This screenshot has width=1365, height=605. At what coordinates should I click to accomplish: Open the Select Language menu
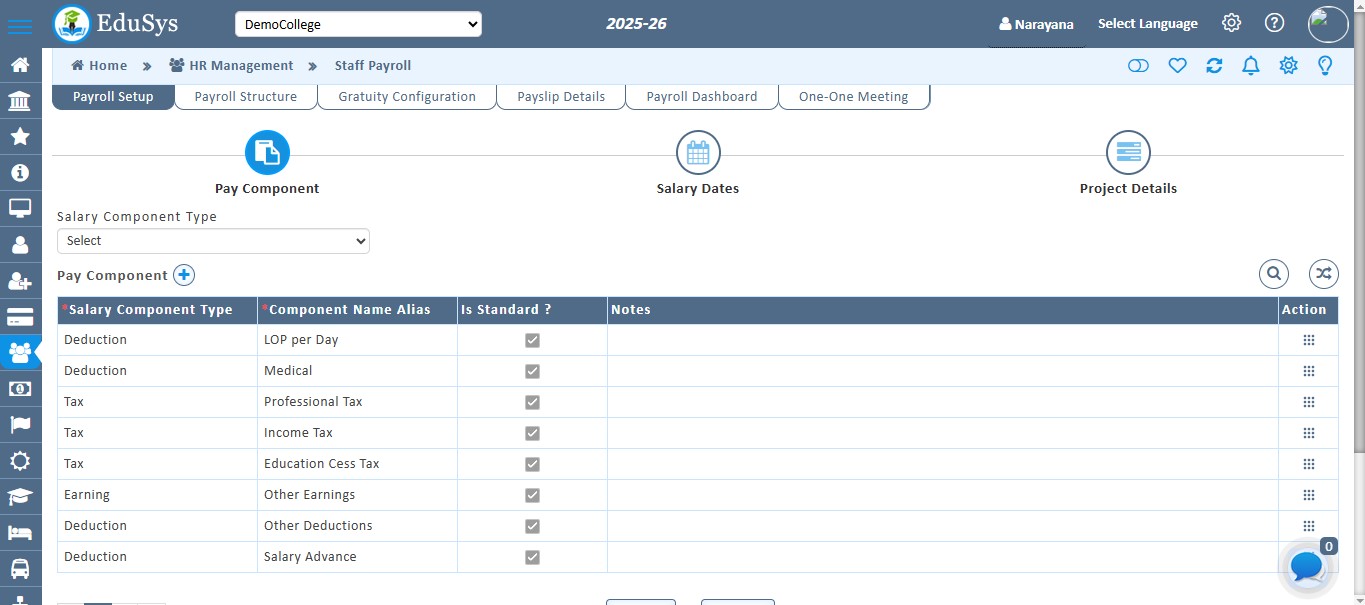(x=1147, y=23)
